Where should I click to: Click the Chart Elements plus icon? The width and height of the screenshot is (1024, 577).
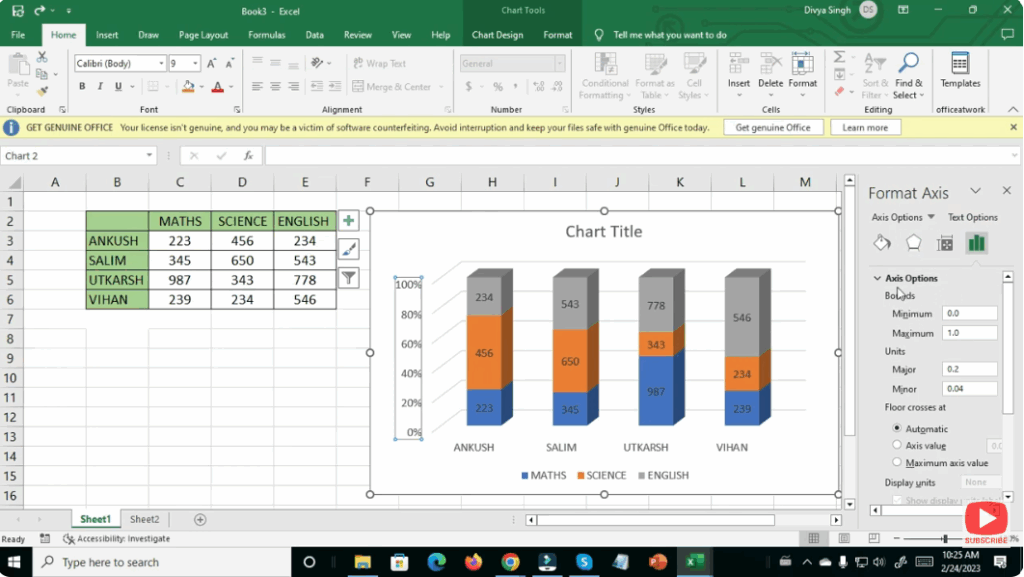(348, 221)
